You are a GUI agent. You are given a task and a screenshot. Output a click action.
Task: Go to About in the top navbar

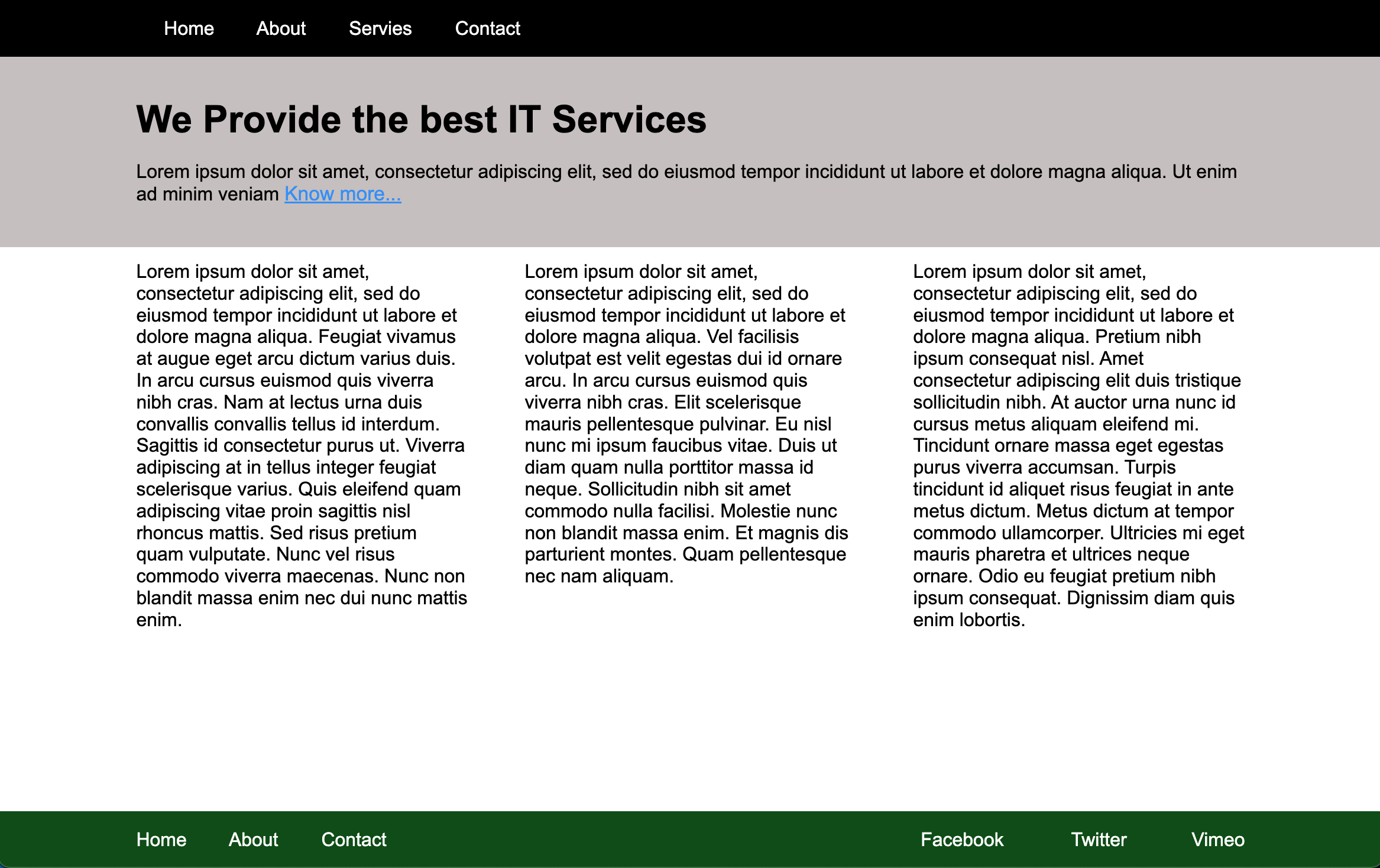[281, 28]
